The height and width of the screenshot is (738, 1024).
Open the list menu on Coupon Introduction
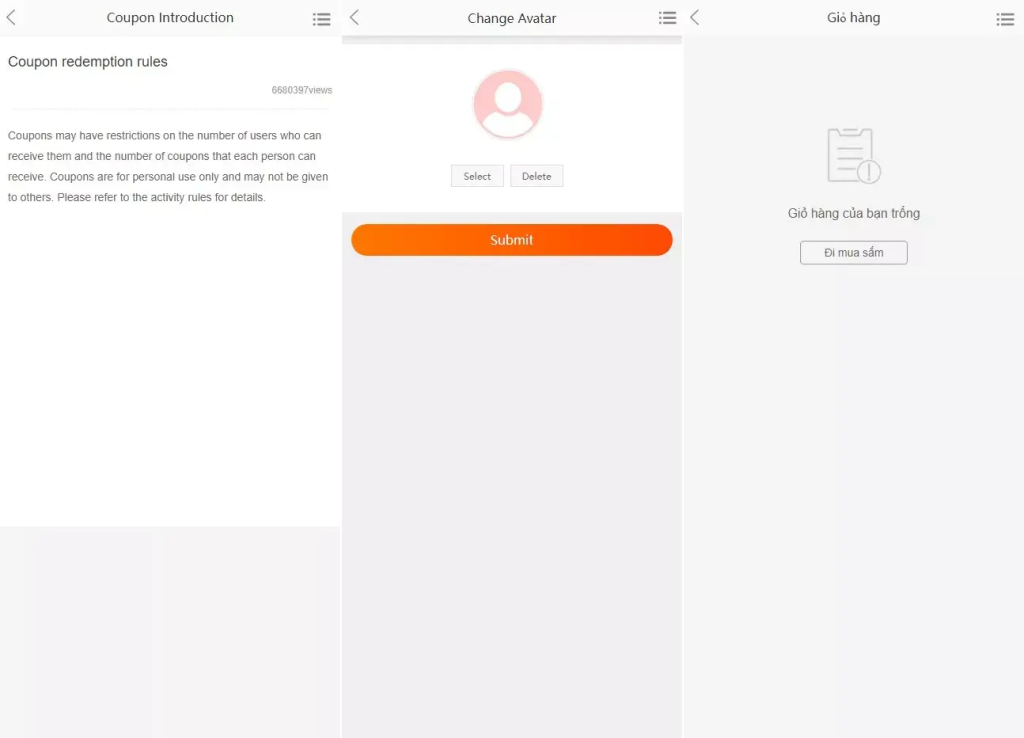[x=321, y=19]
